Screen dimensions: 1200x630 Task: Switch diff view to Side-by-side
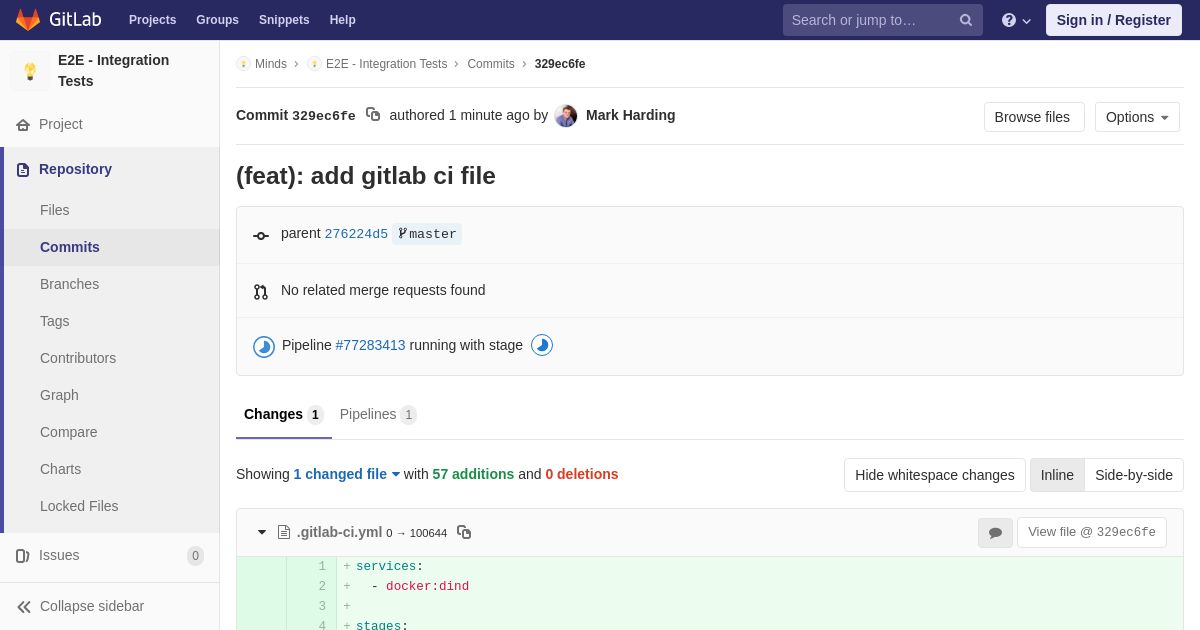(1134, 475)
